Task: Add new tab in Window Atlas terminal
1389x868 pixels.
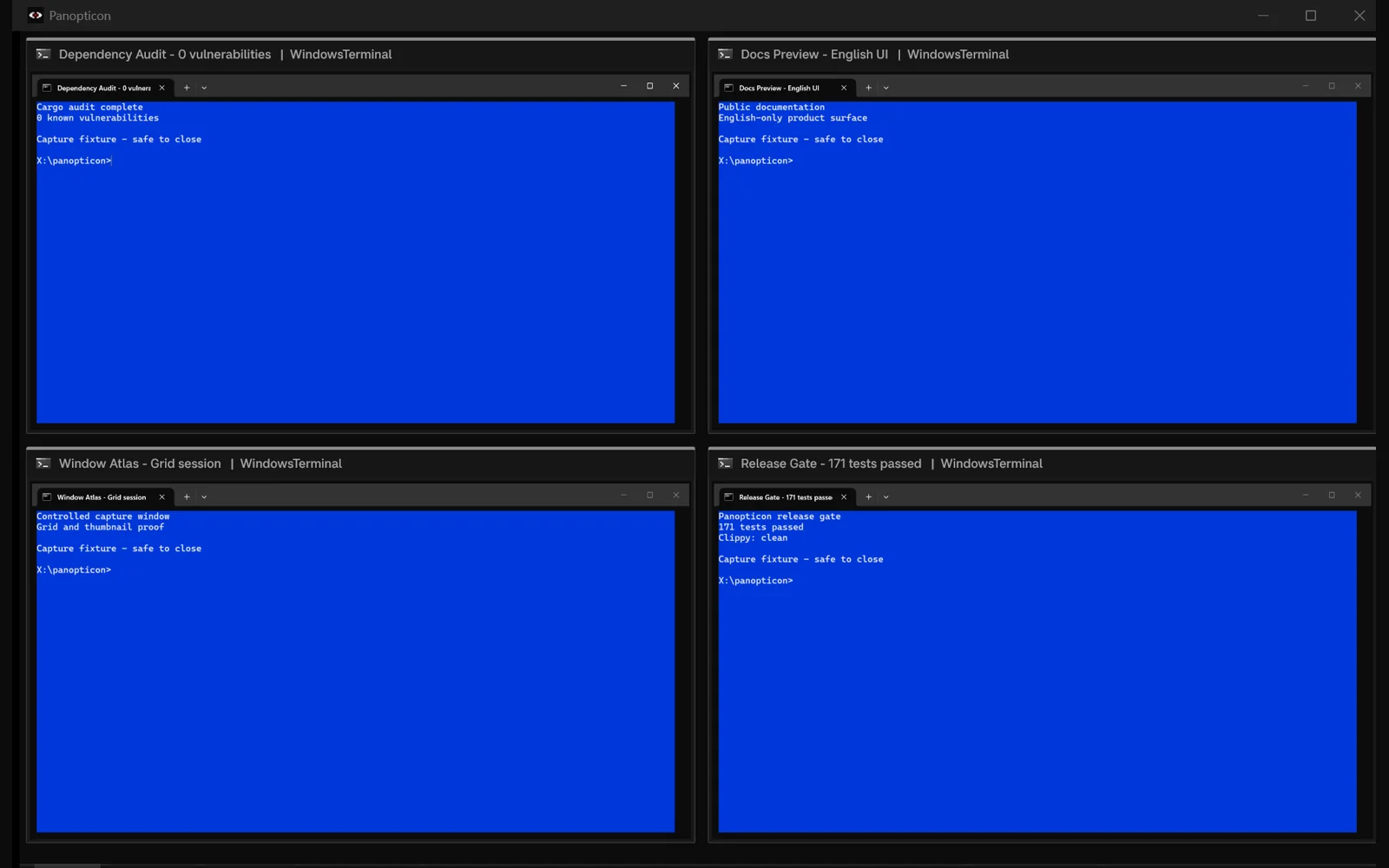Action: pyautogui.click(x=187, y=497)
